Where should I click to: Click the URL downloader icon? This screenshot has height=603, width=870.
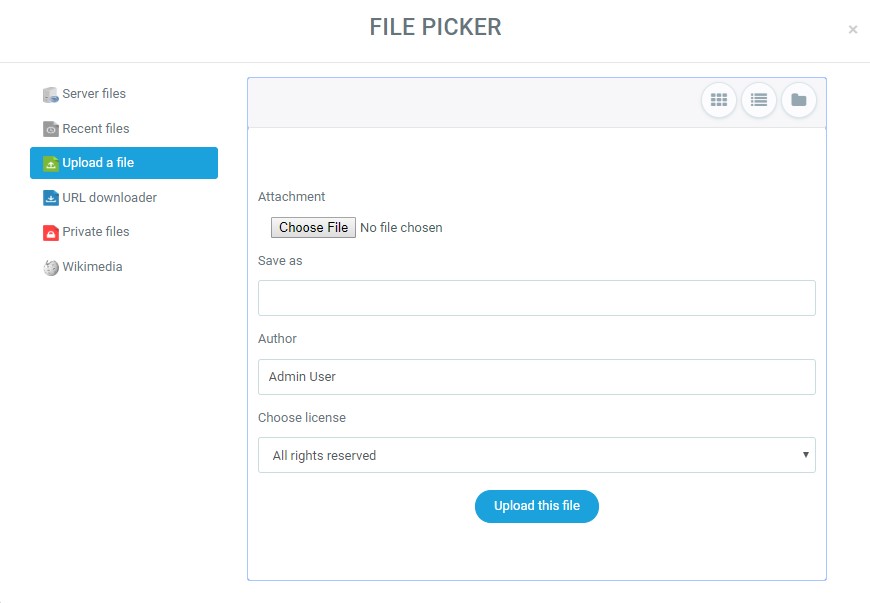[x=51, y=198]
